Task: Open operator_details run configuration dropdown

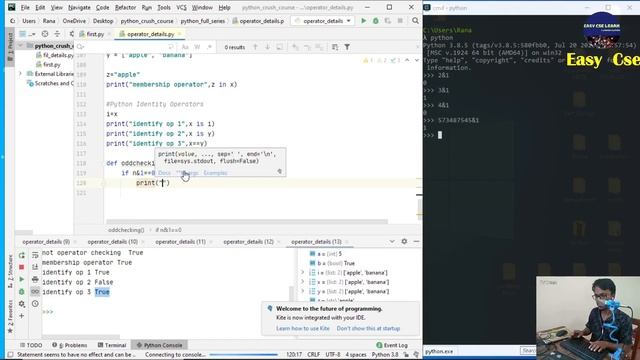Action: tap(322, 21)
